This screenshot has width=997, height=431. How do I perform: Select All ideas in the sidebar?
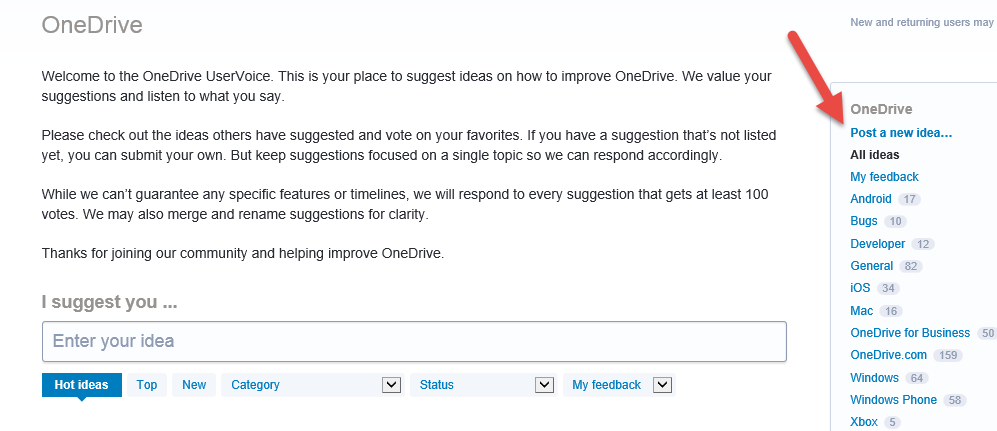(875, 155)
